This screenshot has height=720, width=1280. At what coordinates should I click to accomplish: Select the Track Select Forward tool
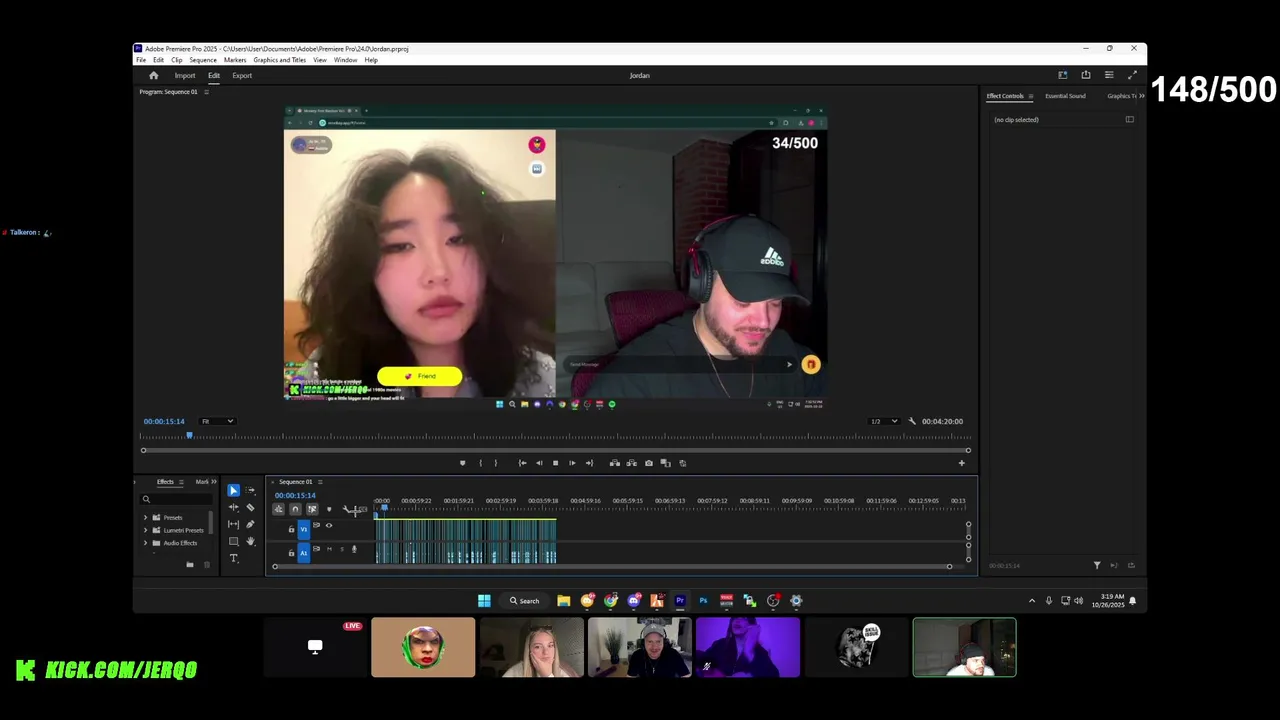coord(250,490)
